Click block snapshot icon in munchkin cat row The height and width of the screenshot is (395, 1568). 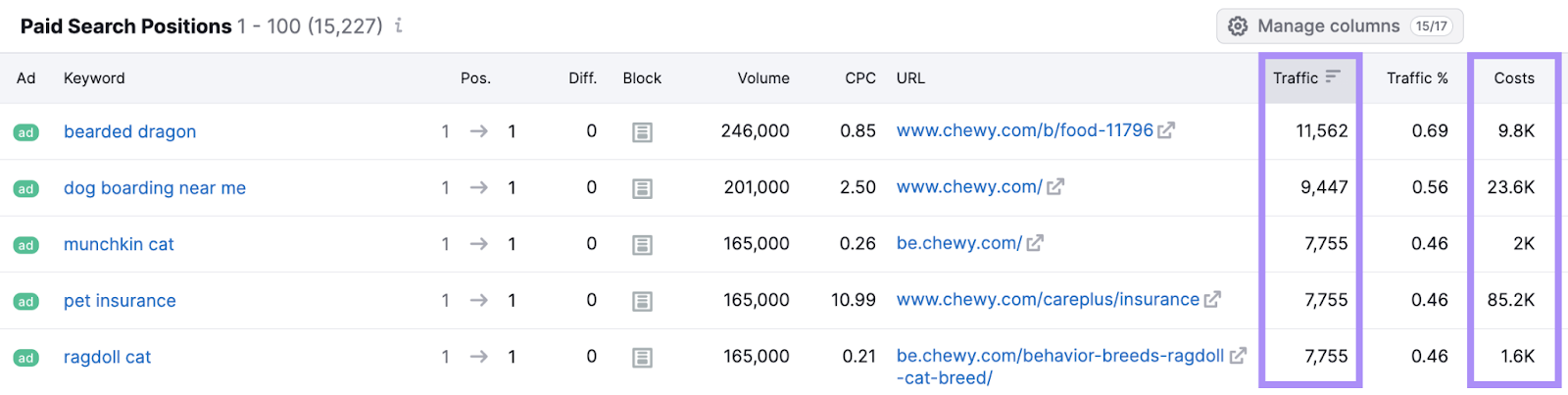click(642, 245)
